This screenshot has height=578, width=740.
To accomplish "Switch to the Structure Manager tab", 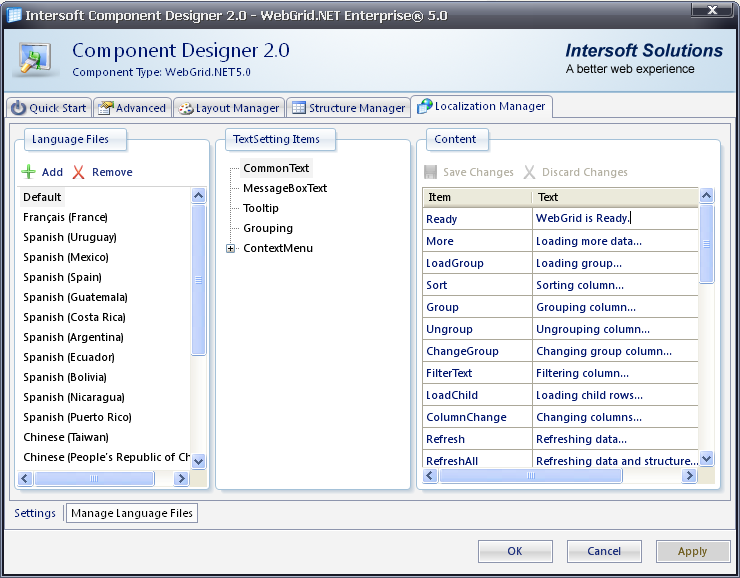I will click(x=348, y=108).
